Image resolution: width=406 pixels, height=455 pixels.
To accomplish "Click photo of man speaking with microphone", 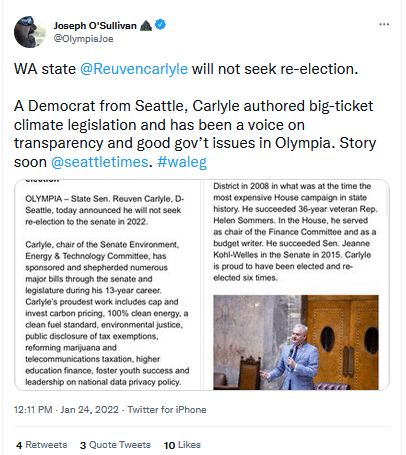I will pyautogui.click(x=296, y=342).
